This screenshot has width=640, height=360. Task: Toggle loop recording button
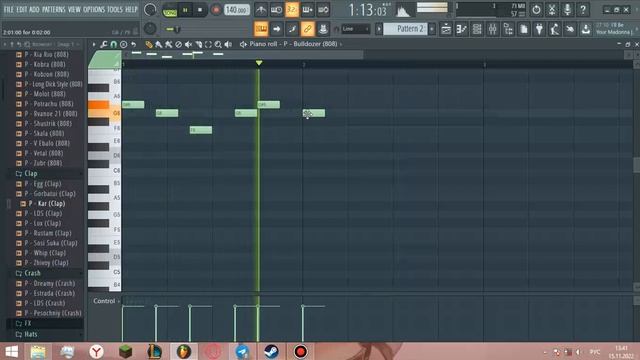click(x=323, y=9)
